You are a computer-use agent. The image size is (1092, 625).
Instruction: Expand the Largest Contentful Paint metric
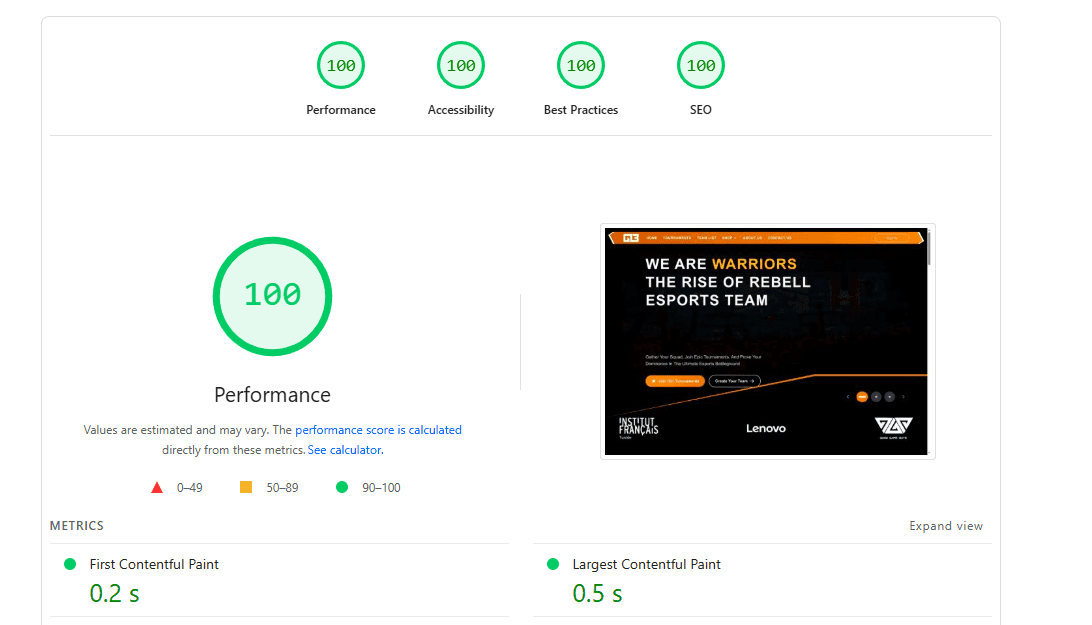pos(763,580)
